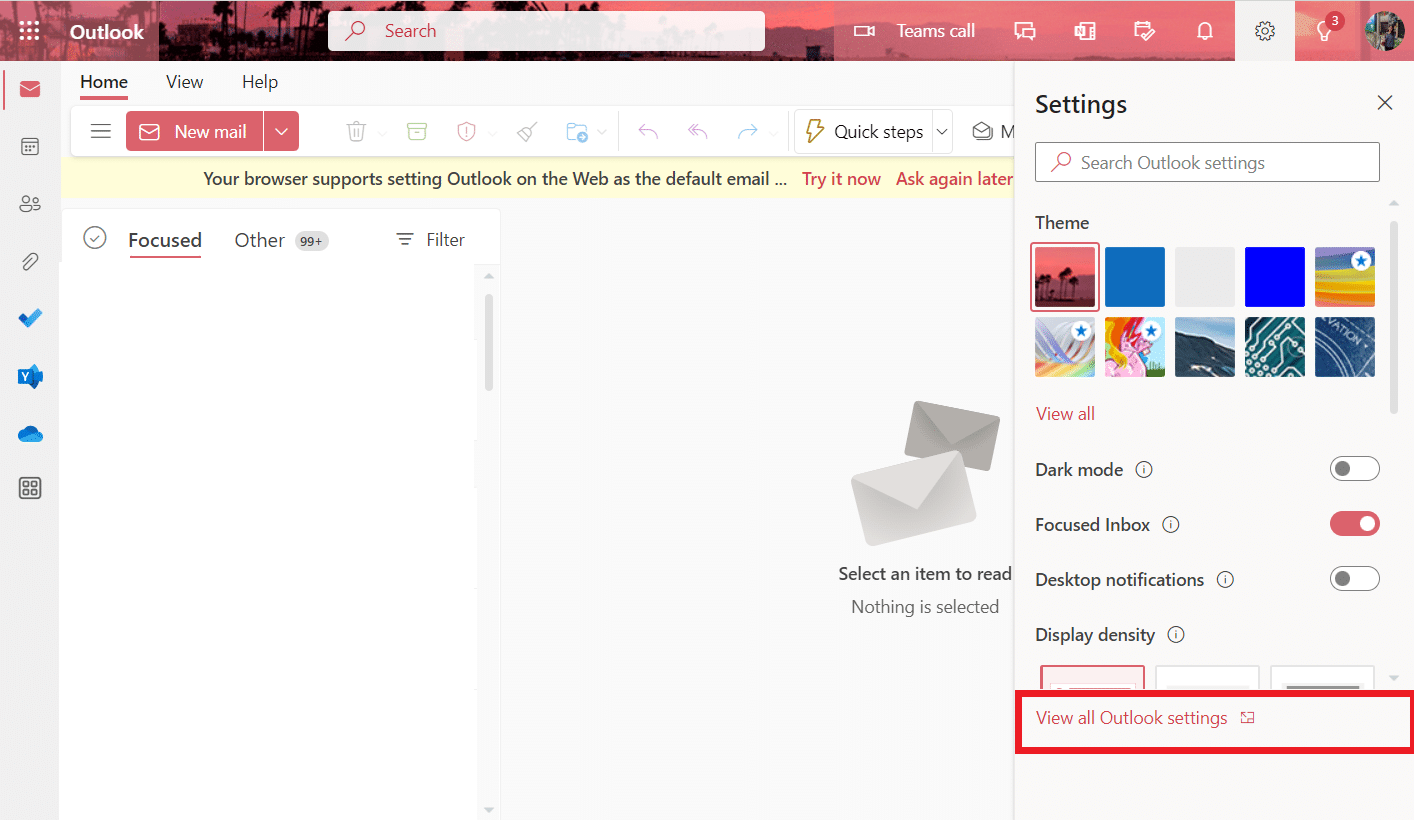Open the Calendar from the left sidebar
The height and width of the screenshot is (820, 1414).
(x=29, y=146)
